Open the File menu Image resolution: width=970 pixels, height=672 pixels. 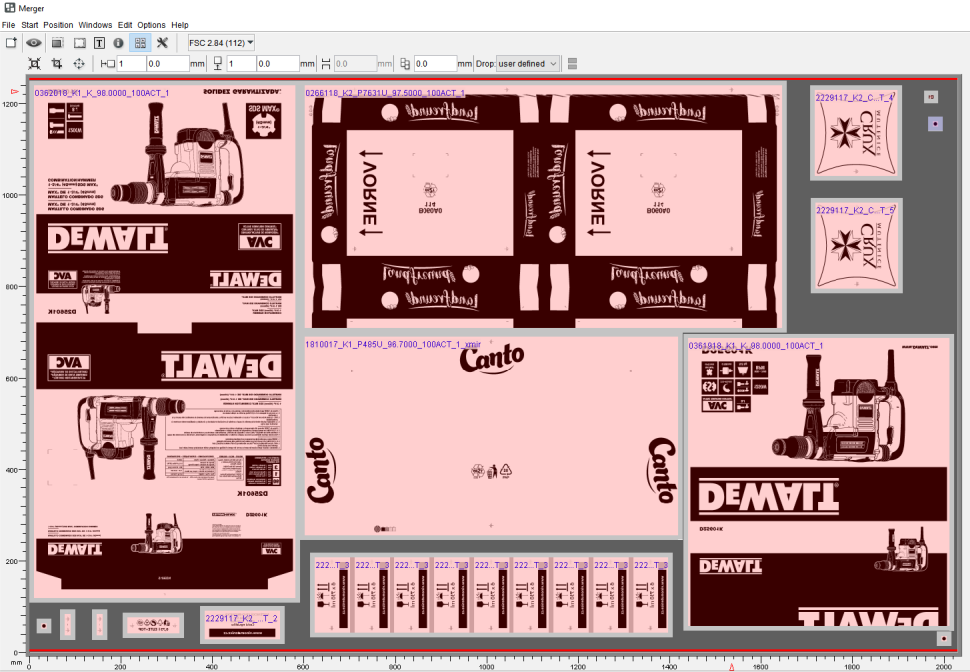tap(8, 25)
